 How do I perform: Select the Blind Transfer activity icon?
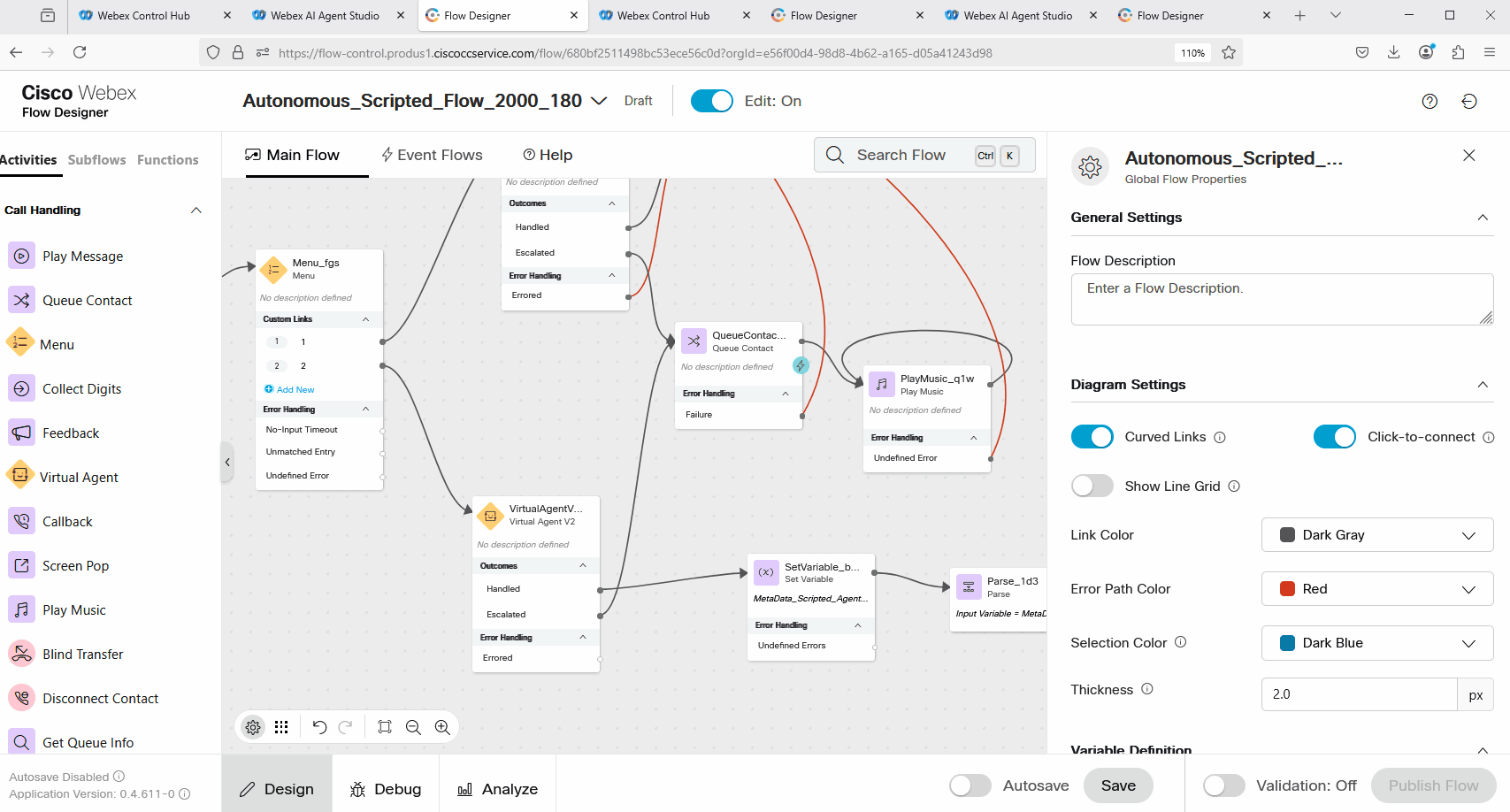(21, 654)
